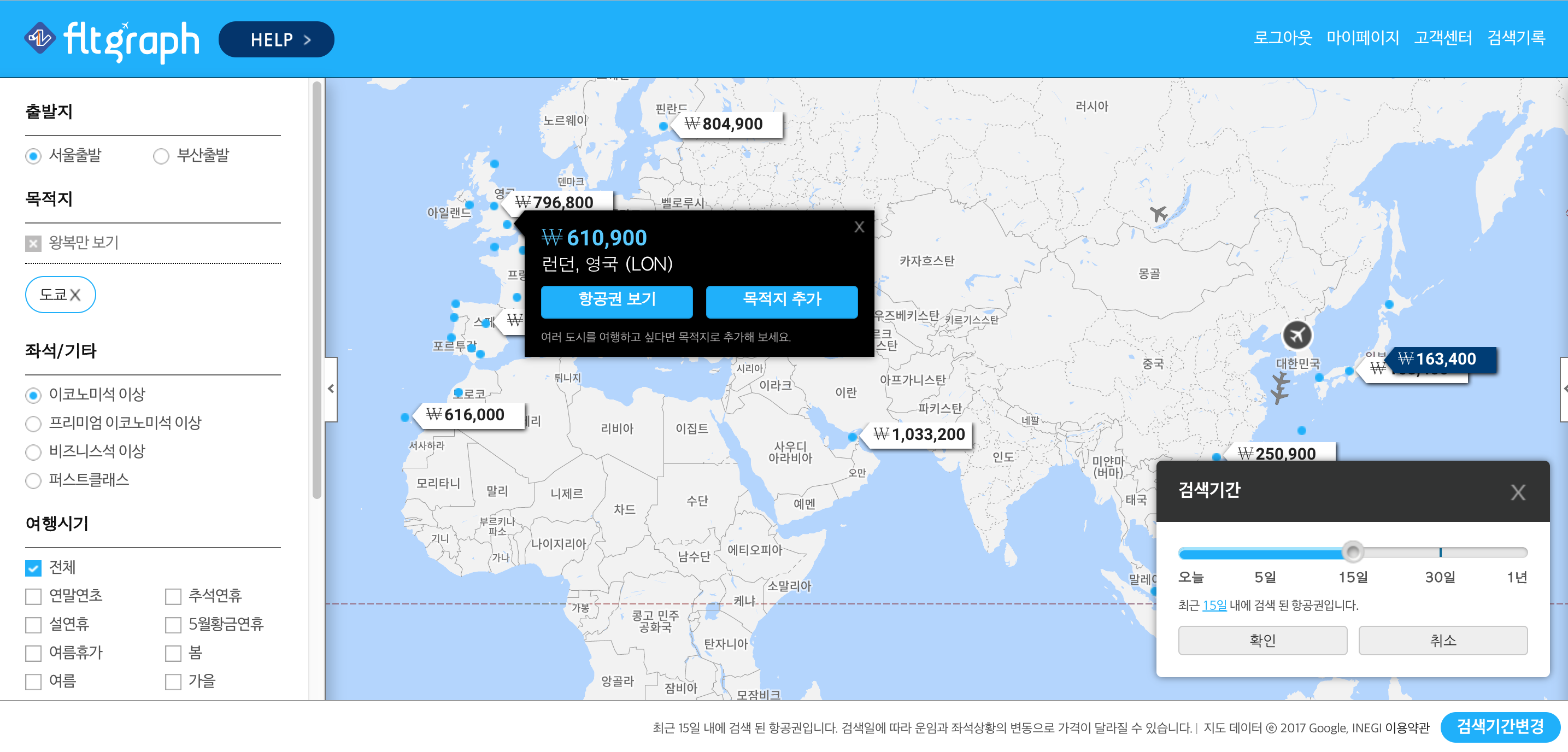Image resolution: width=1568 pixels, height=752 pixels.
Task: Open 마이페이지 in top menu
Action: 1363,38
